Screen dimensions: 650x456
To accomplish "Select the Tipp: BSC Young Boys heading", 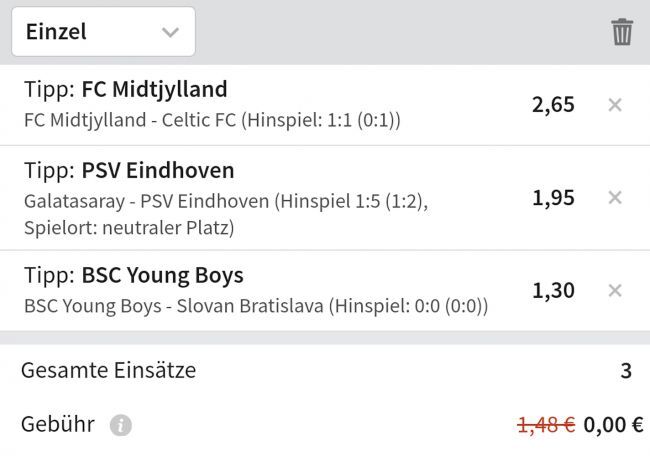I will click(x=132, y=275).
